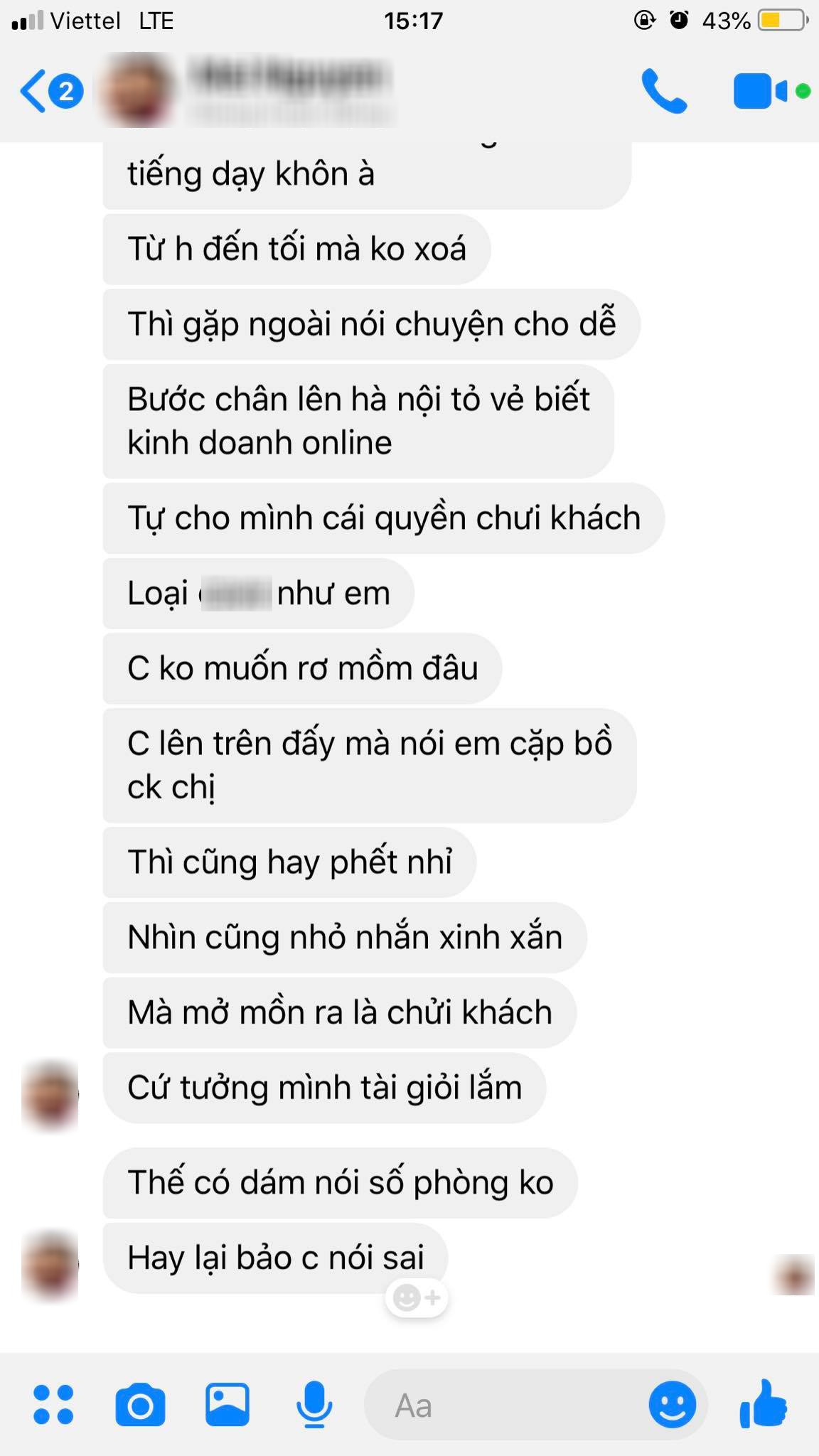This screenshot has width=819, height=1456.
Task: Open the contact name in chat header
Action: [x=290, y=78]
